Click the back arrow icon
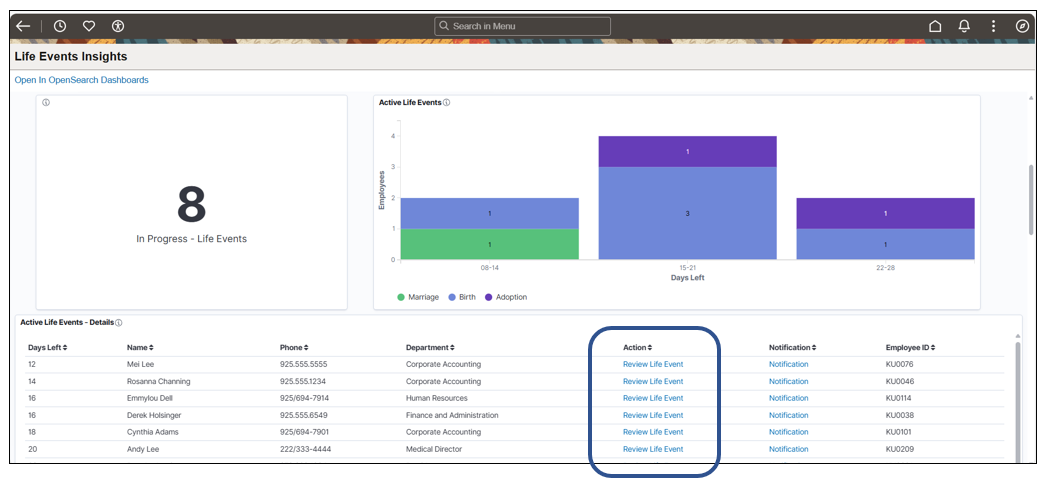Screen dimensions: 1047x481 pos(23,26)
